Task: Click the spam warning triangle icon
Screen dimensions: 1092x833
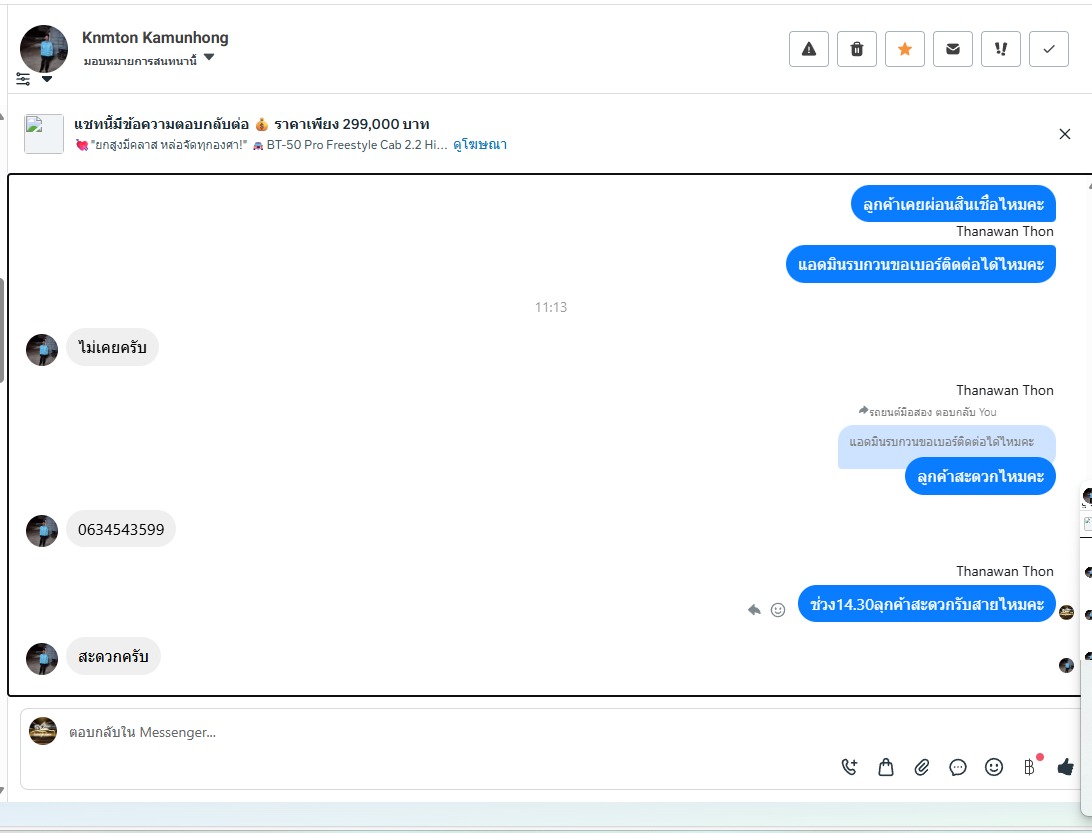Action: click(x=809, y=49)
